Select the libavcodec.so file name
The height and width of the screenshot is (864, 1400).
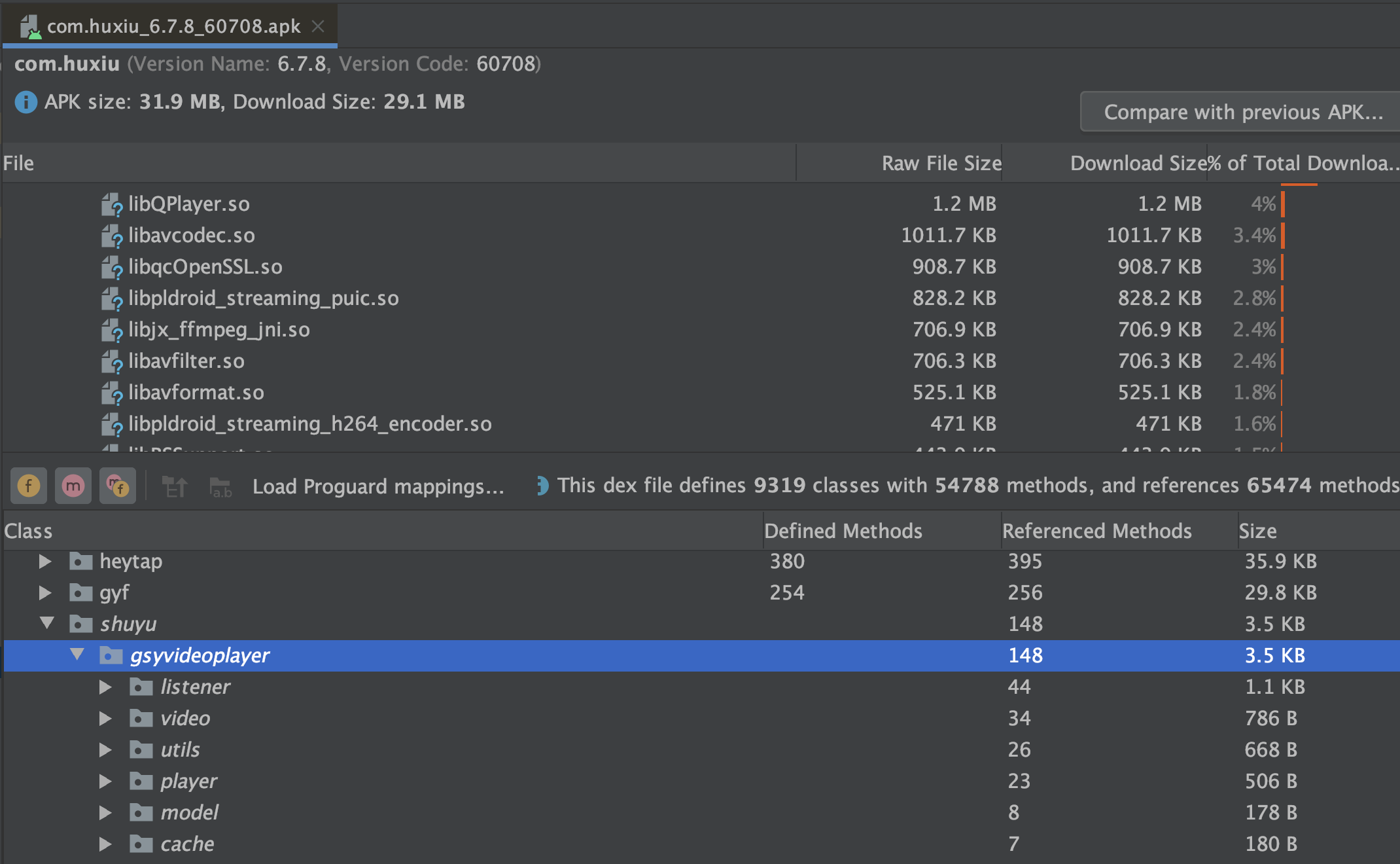(192, 236)
